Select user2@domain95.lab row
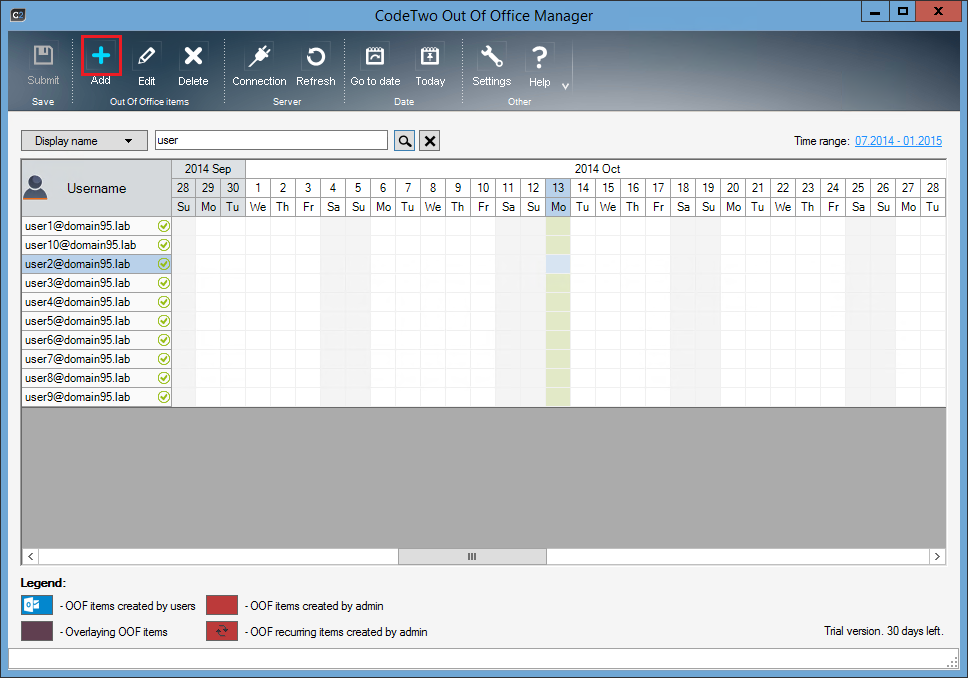Viewport: 968px width, 678px height. point(96,264)
